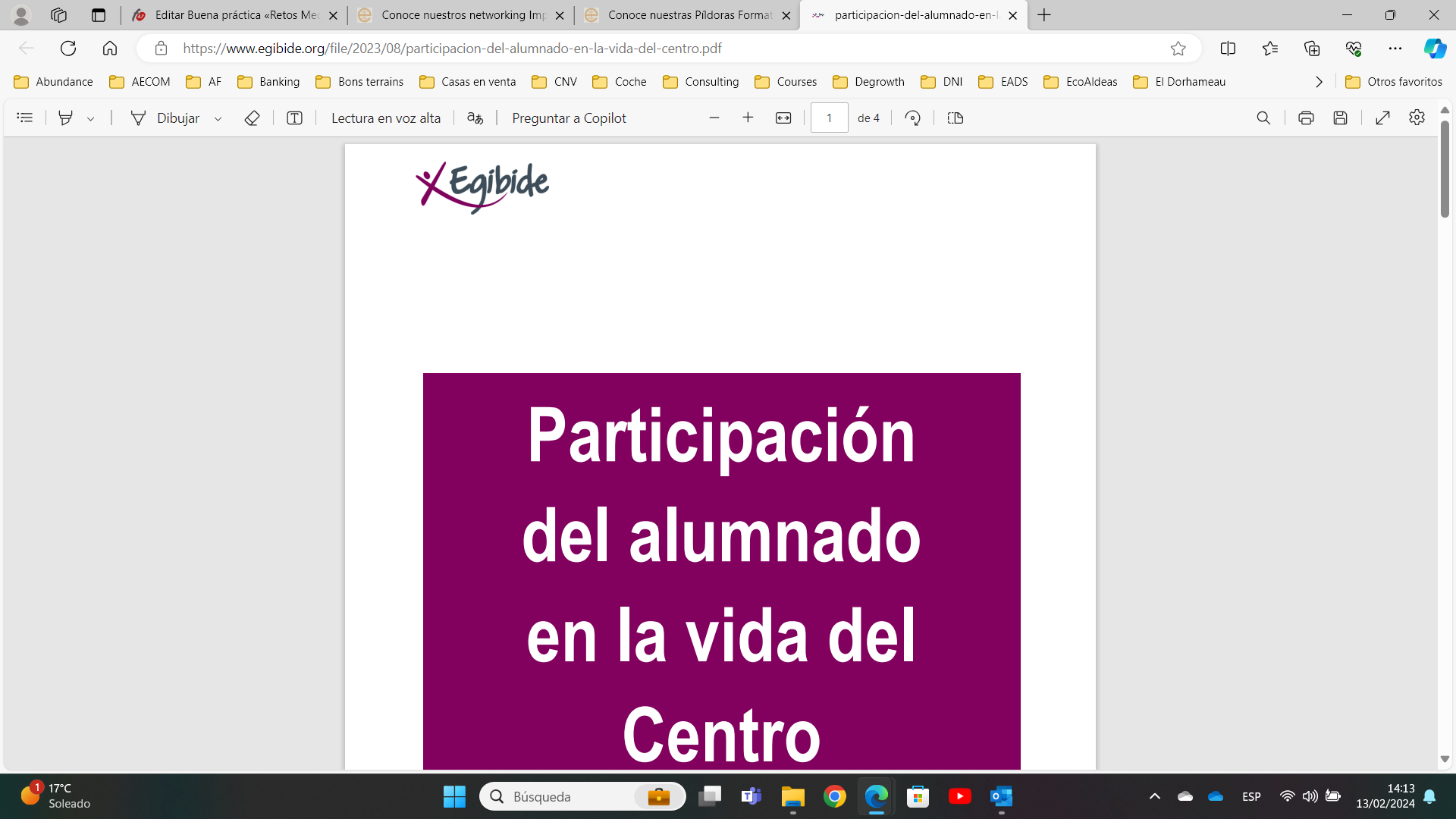This screenshot has height=819, width=1456.
Task: Select the PDF eraser tool
Action: click(252, 118)
